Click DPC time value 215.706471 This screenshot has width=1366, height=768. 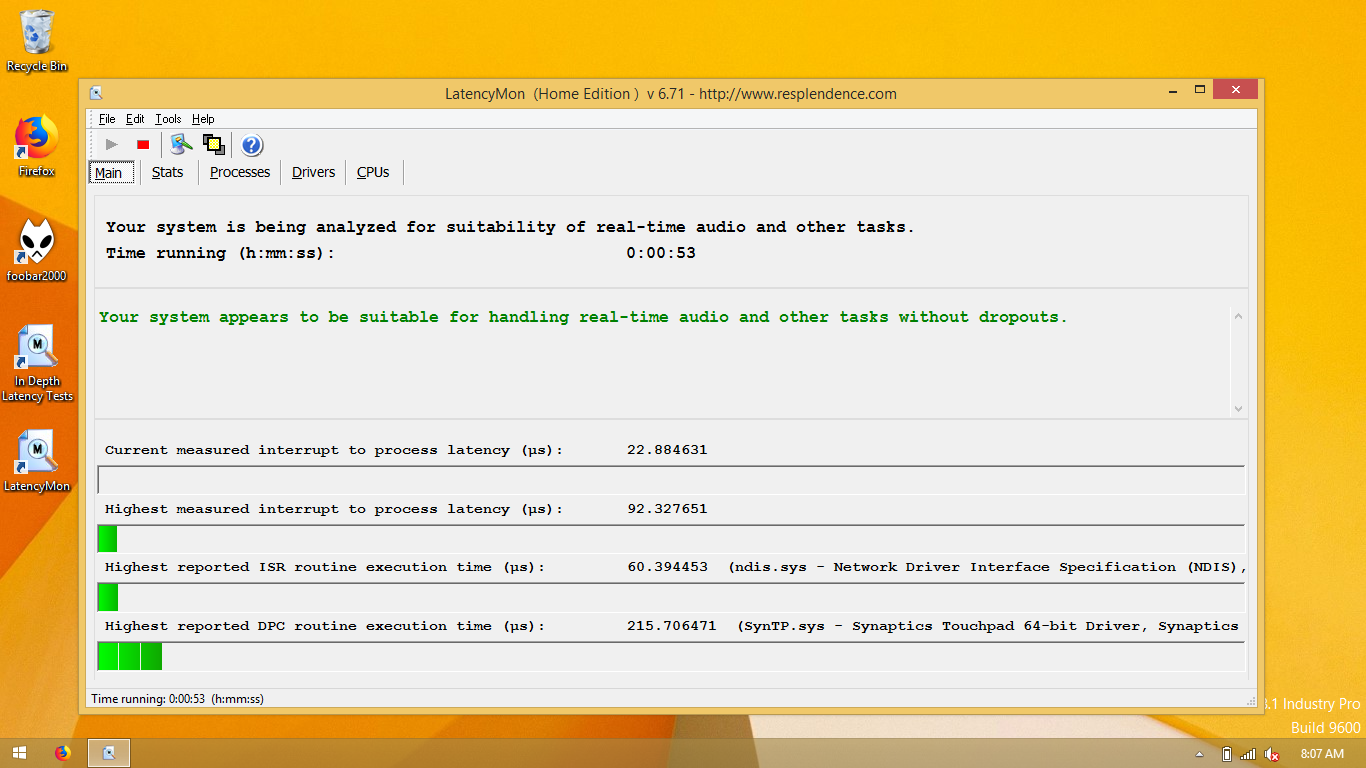click(671, 626)
